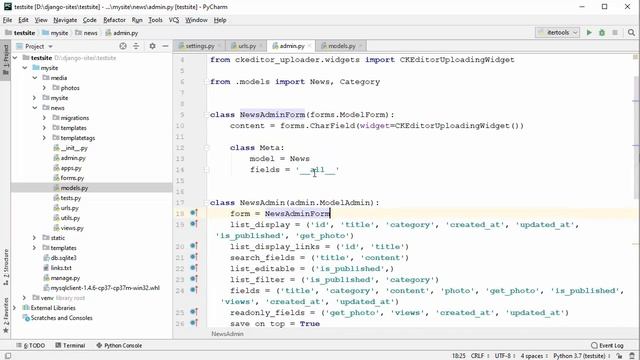Click the CRLF line separator indicator
Viewport: 640px width, 360px height.
click(x=479, y=356)
